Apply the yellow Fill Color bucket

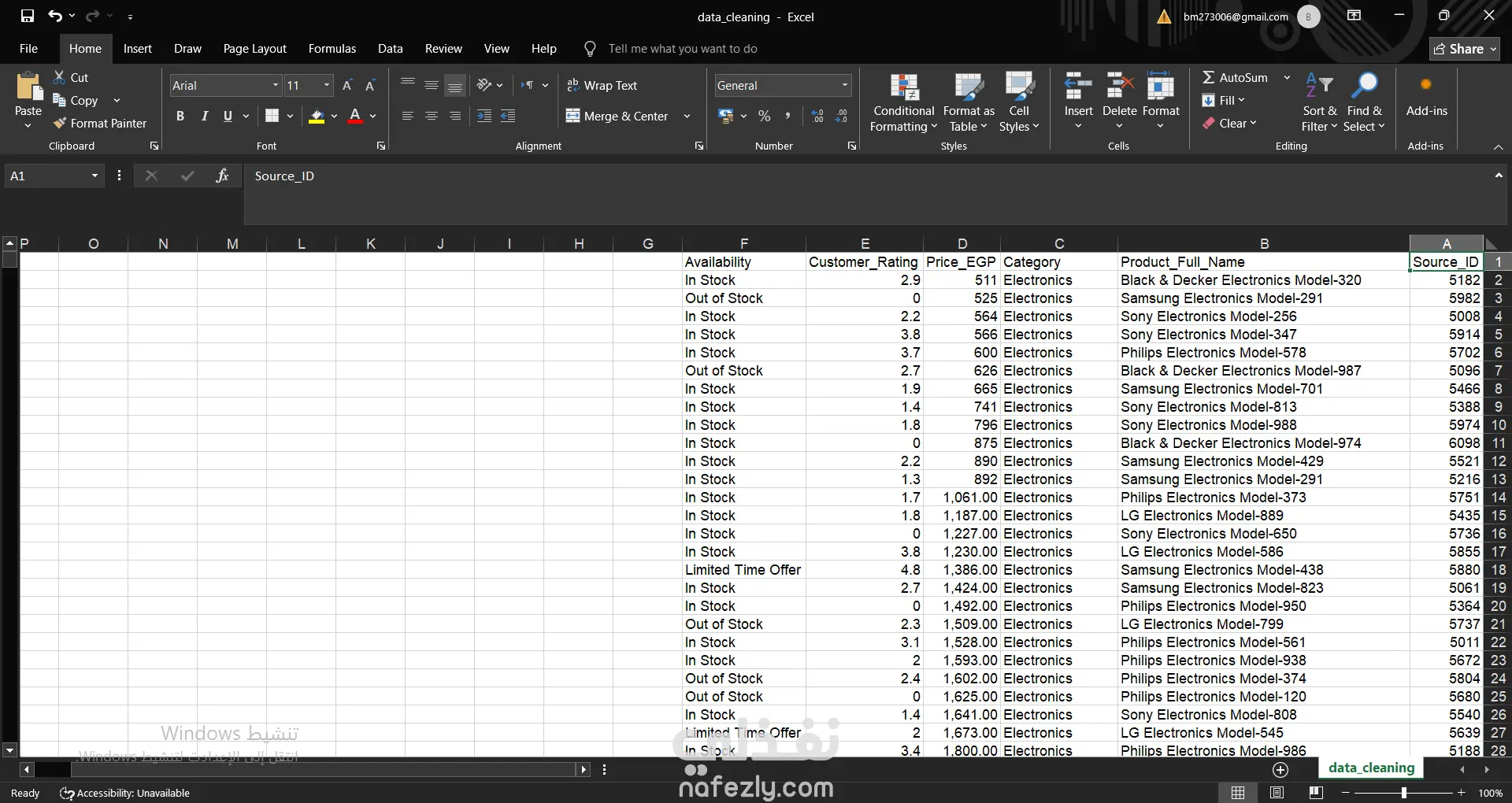(317, 117)
